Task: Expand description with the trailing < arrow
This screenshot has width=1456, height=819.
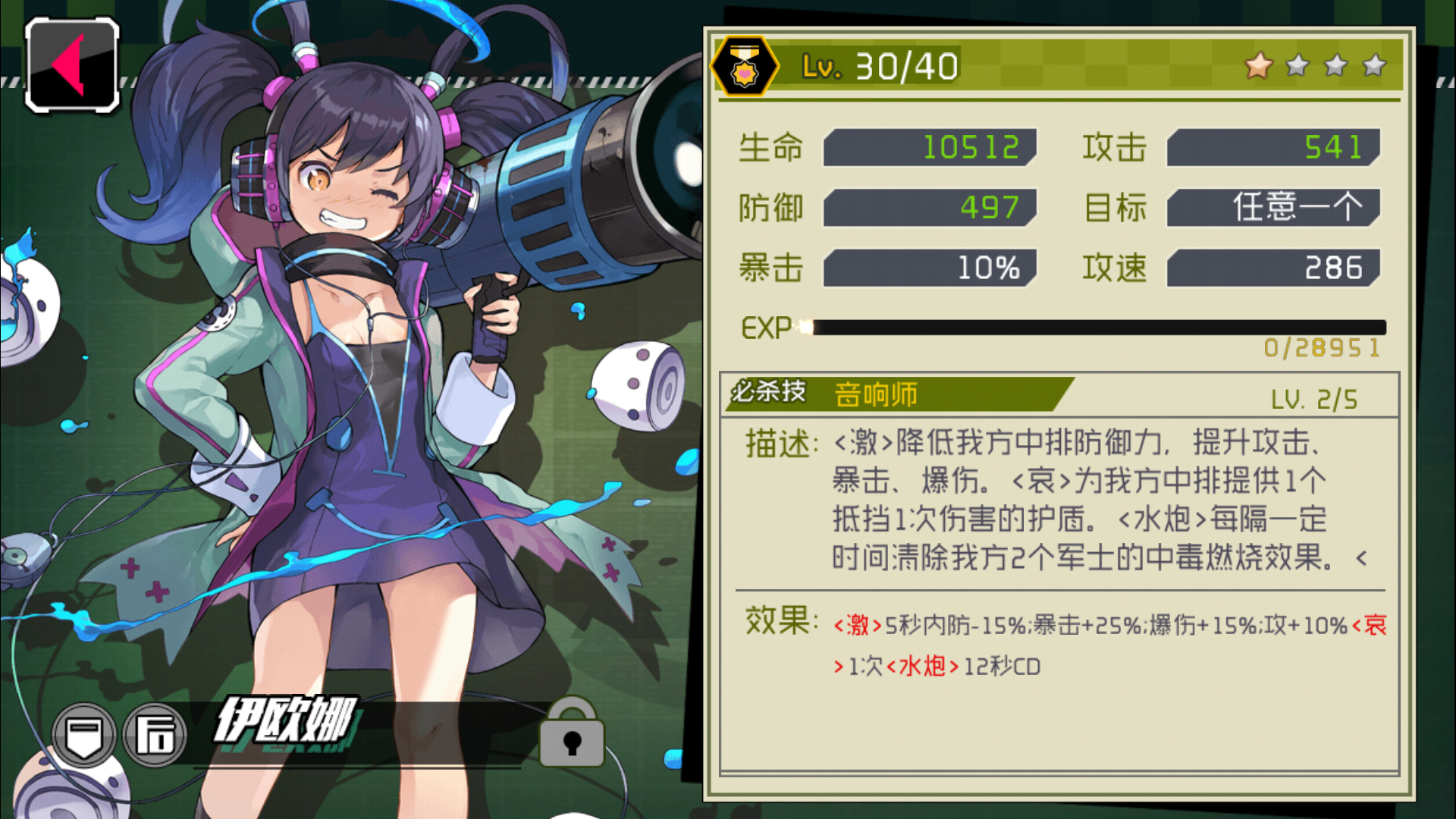Action: pos(1361,559)
